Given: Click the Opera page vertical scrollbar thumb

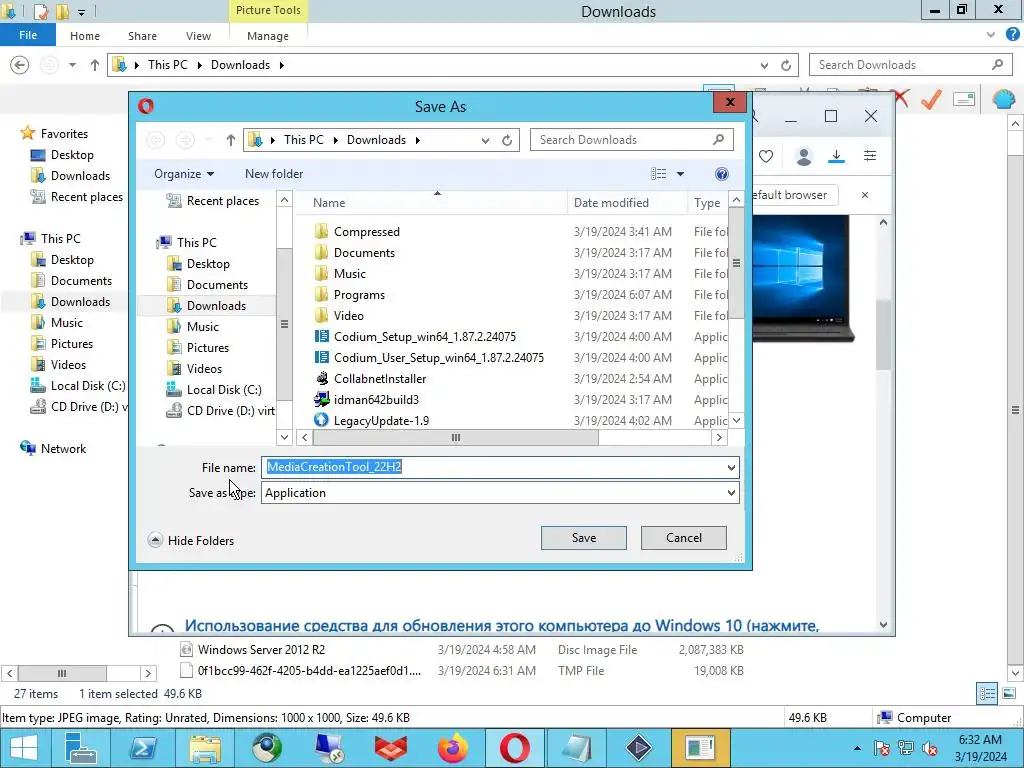Looking at the screenshot, I should coord(883,334).
